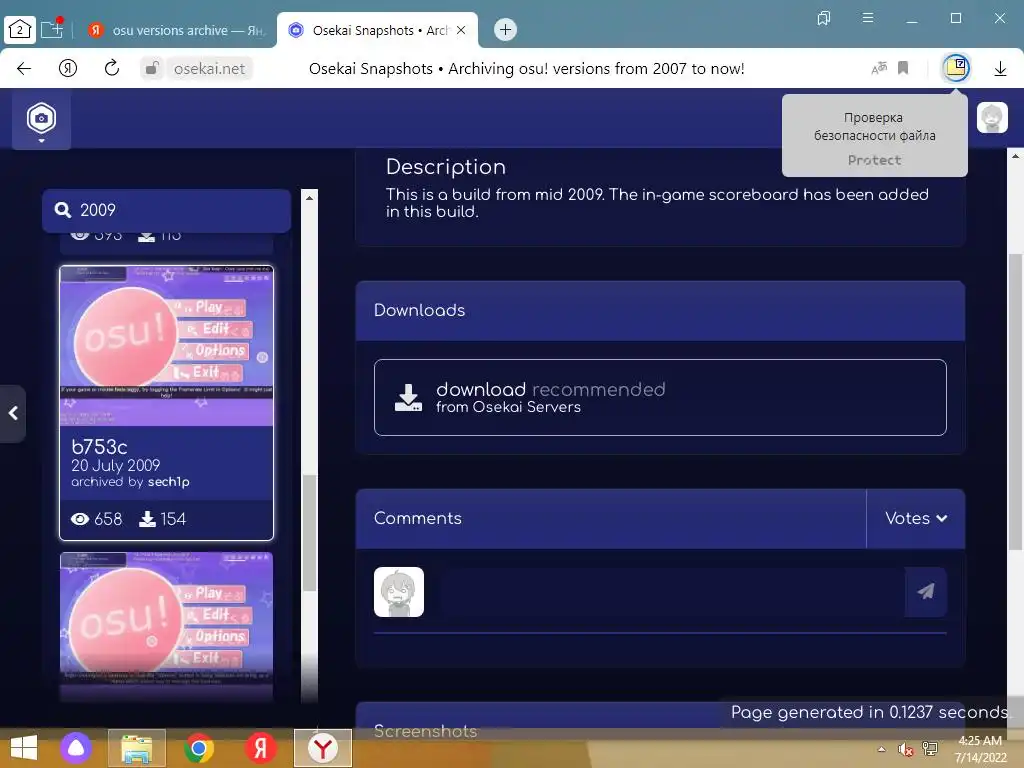
Task: Open the Windows Start button
Action: pos(24,748)
